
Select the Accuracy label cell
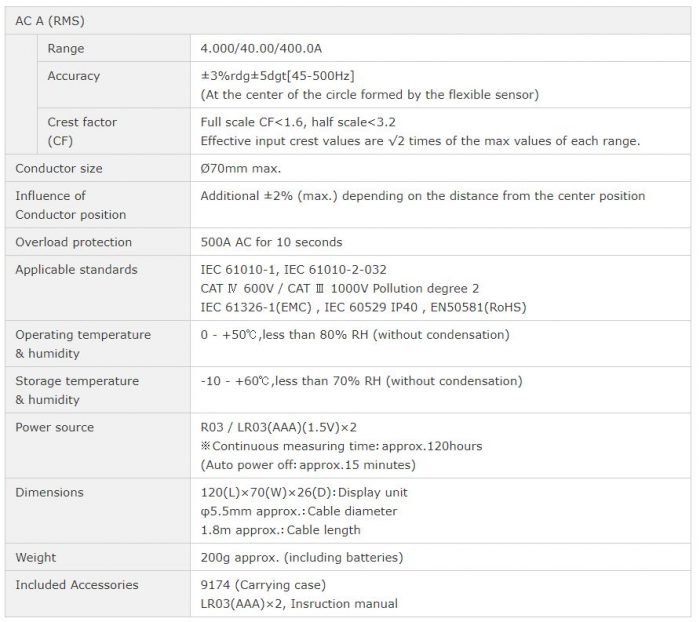(x=114, y=85)
